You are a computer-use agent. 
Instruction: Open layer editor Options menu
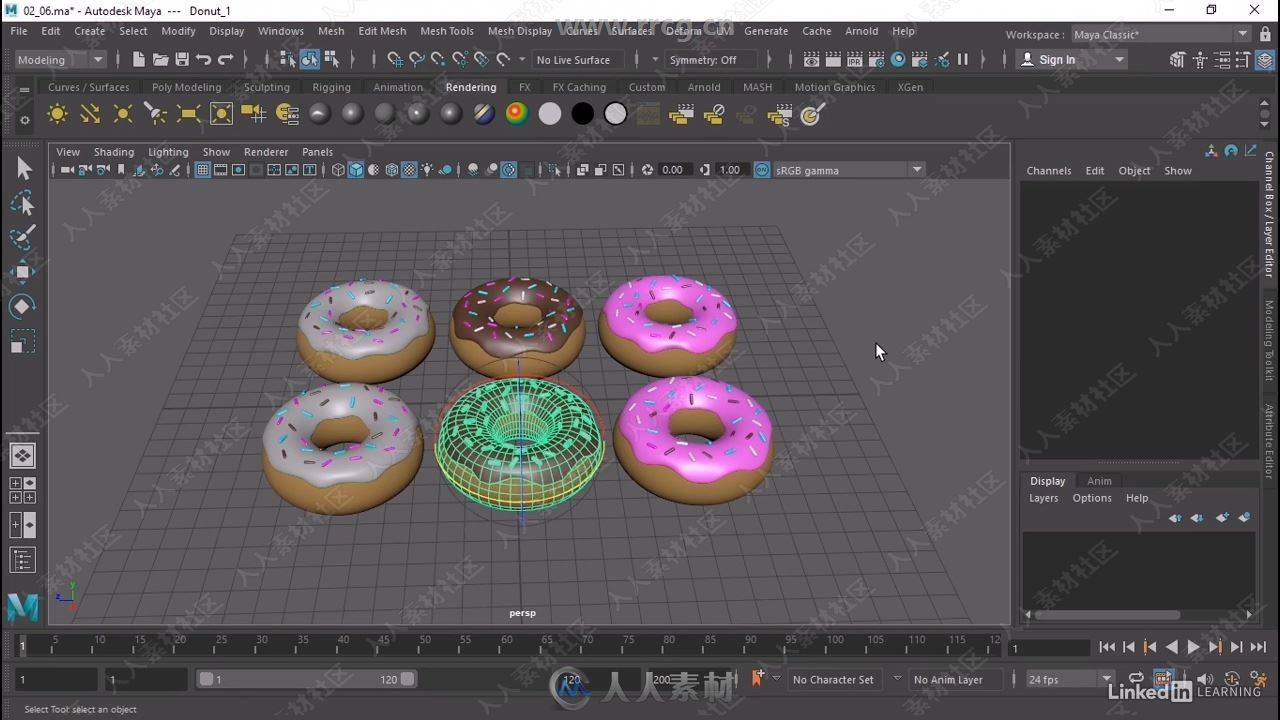(x=1092, y=498)
